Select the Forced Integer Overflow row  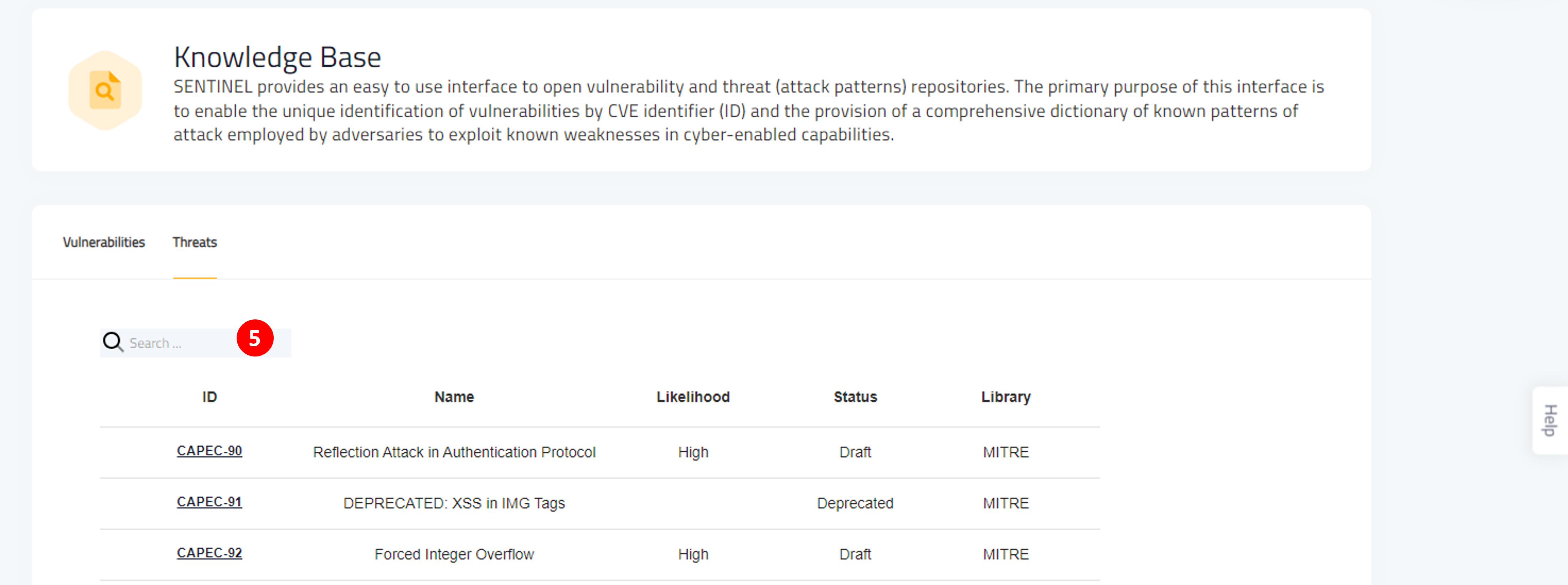click(x=599, y=555)
